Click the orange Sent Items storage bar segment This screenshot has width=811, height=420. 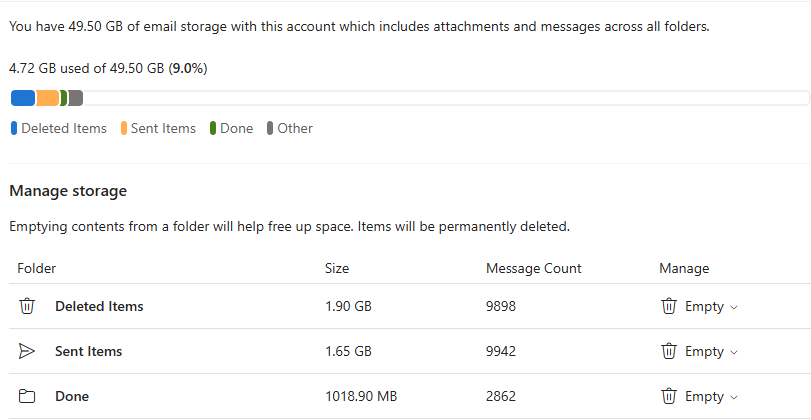48,98
